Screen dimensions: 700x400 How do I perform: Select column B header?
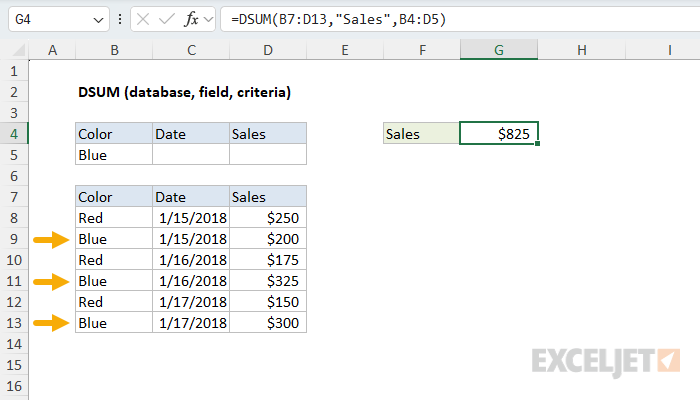[114, 50]
